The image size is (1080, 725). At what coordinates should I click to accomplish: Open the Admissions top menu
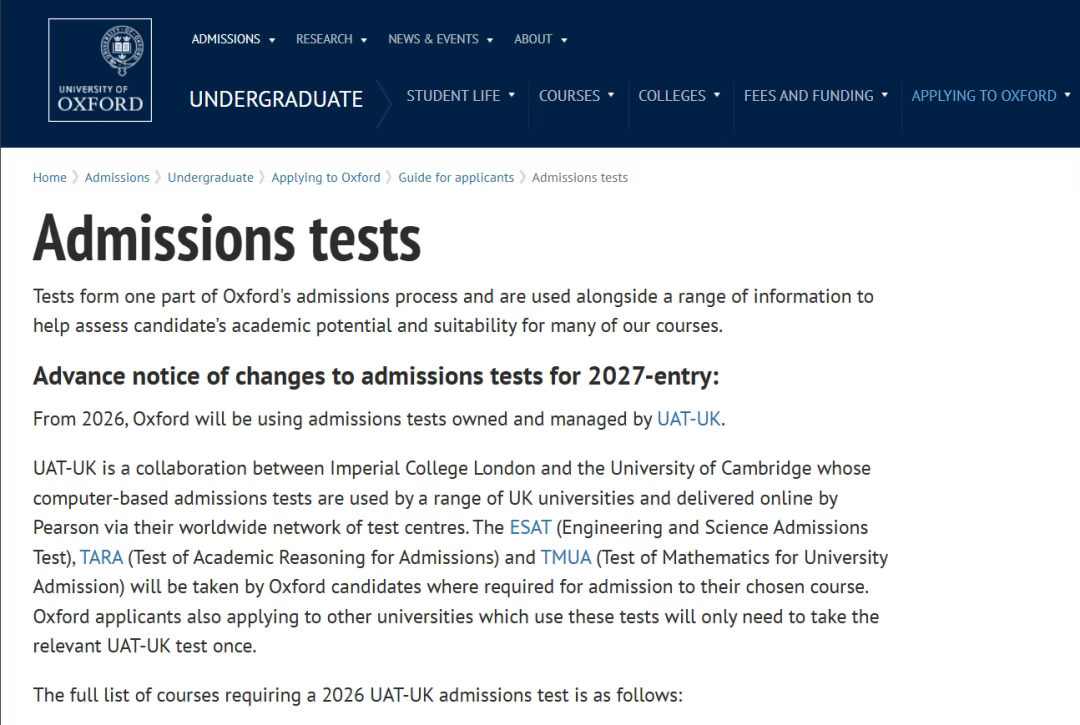[233, 39]
